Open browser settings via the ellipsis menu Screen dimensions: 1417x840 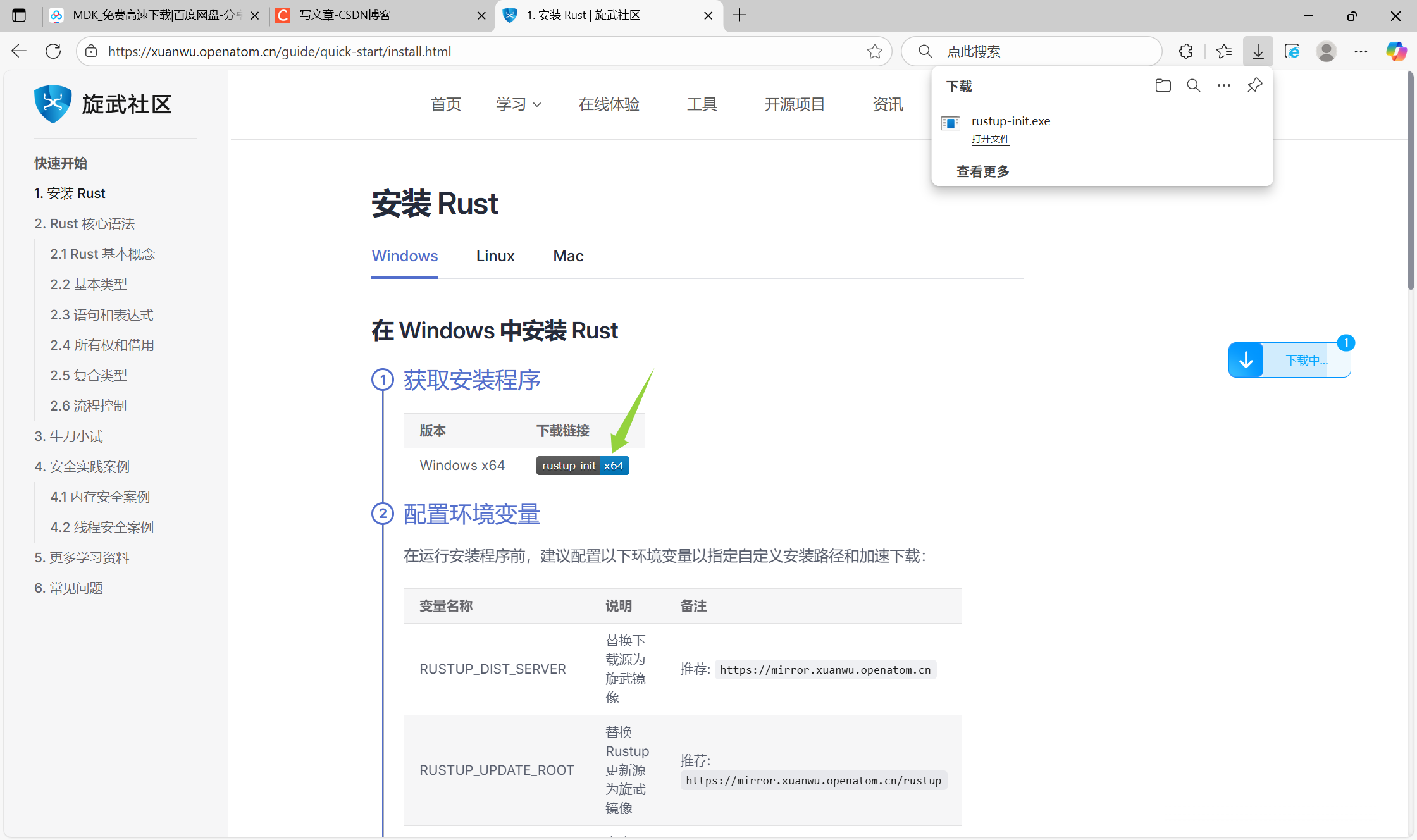[1361, 51]
